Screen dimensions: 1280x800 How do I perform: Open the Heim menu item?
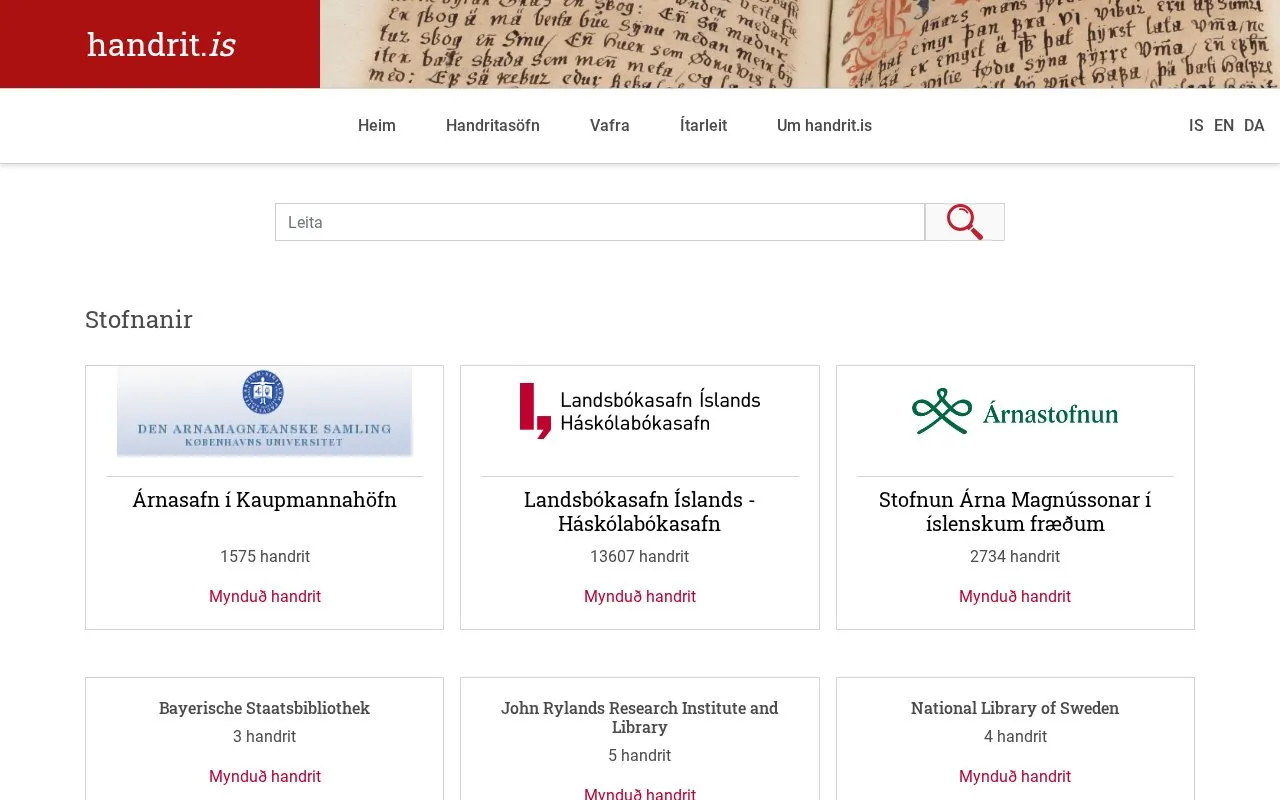[x=377, y=125]
